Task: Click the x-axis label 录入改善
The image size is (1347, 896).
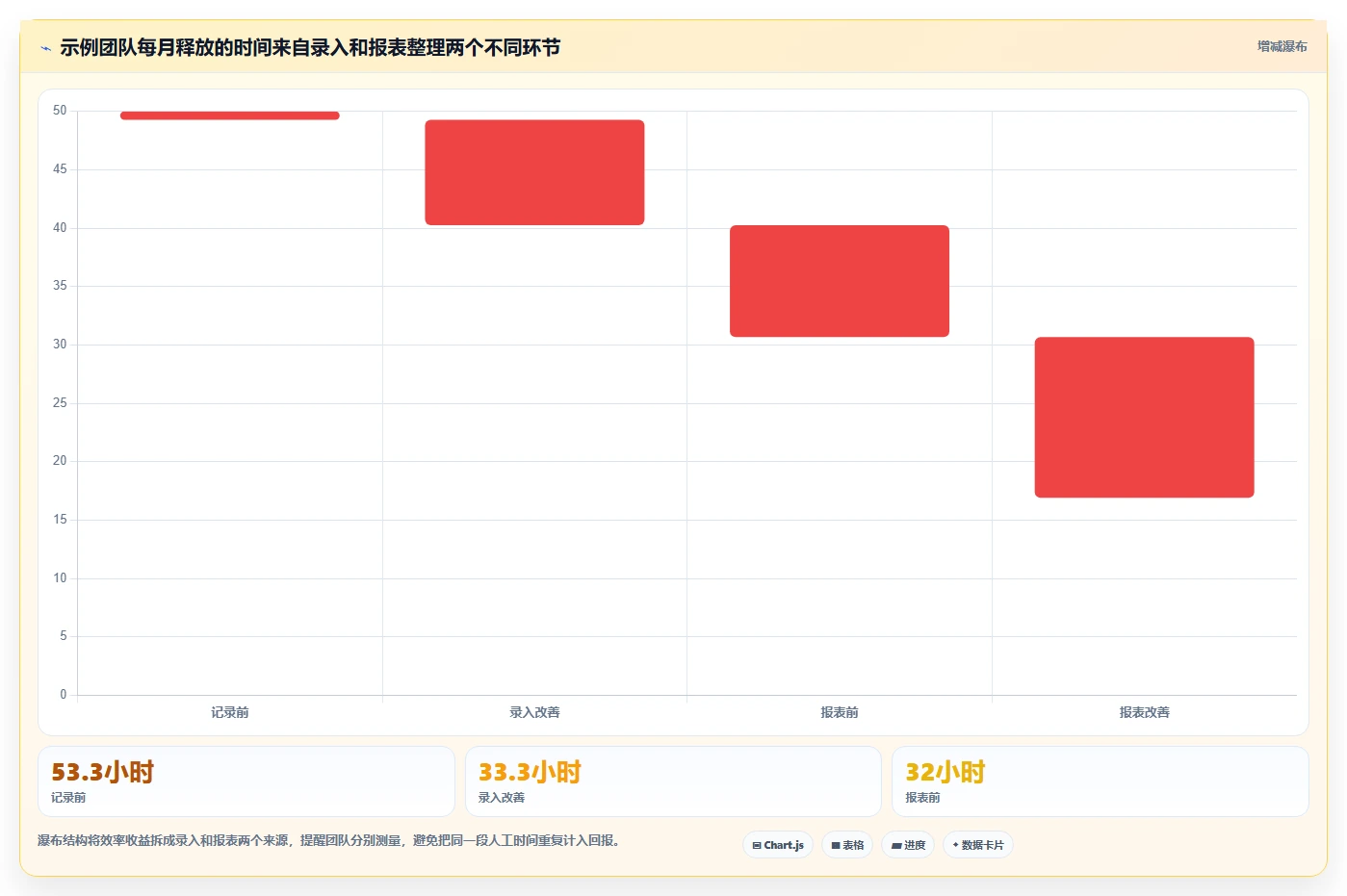Action: pyautogui.click(x=534, y=712)
